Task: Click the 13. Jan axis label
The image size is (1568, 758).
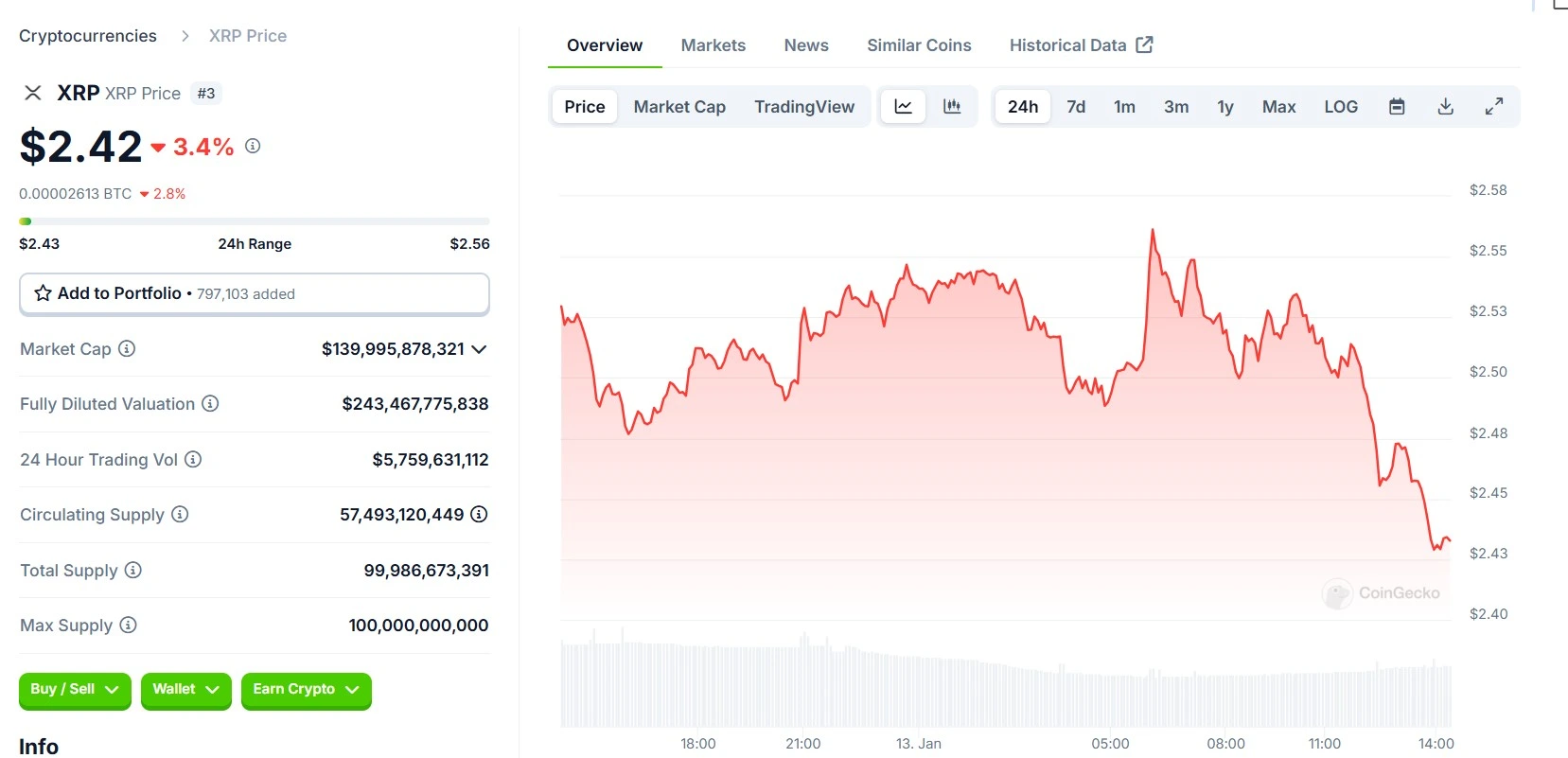Action: 919,744
